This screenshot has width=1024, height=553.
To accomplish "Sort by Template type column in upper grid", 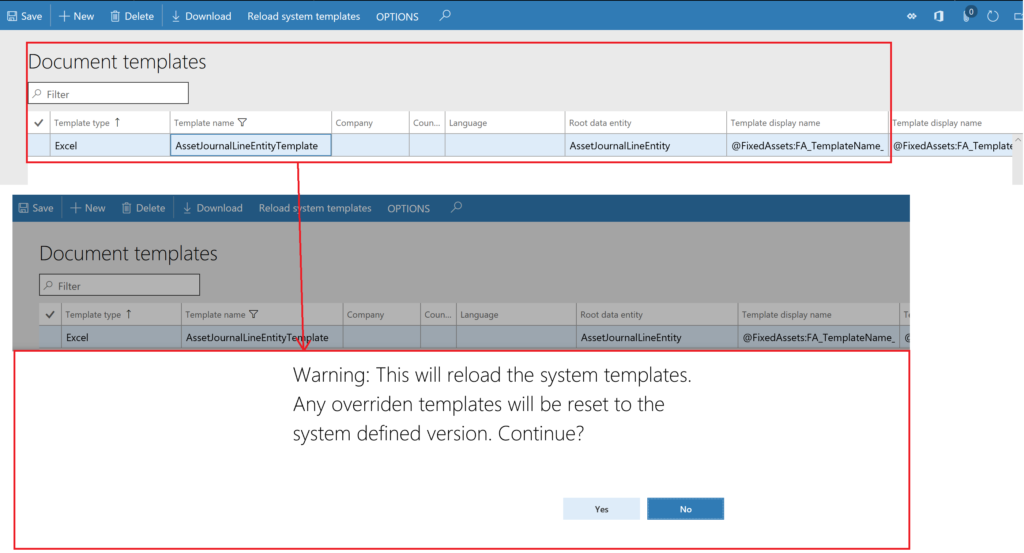I will pyautogui.click(x=87, y=123).
